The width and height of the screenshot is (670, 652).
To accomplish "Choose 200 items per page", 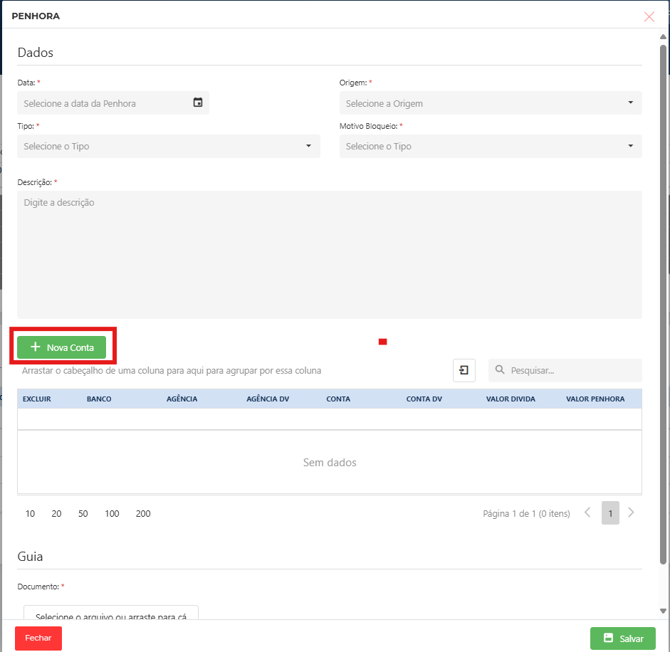I will point(143,513).
